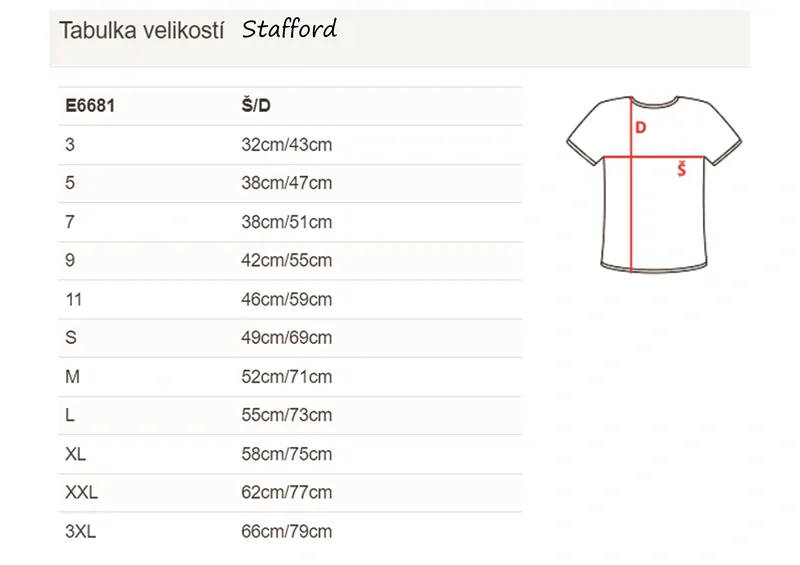Viewport: 800px width, 565px height.
Task: Click the Tabulka velikostí heading
Action: [x=139, y=30]
